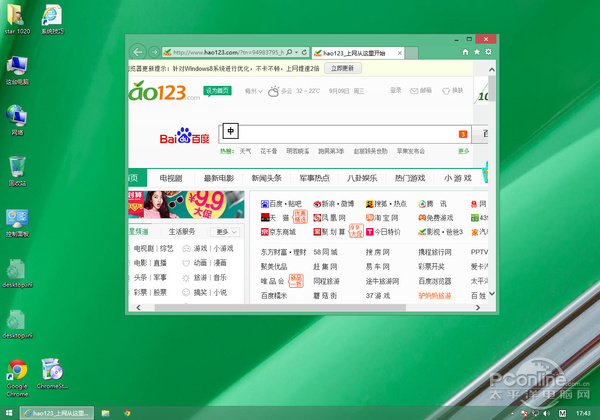Open the 回收站 recycle bin icon
600x420 pixels.
17,171
